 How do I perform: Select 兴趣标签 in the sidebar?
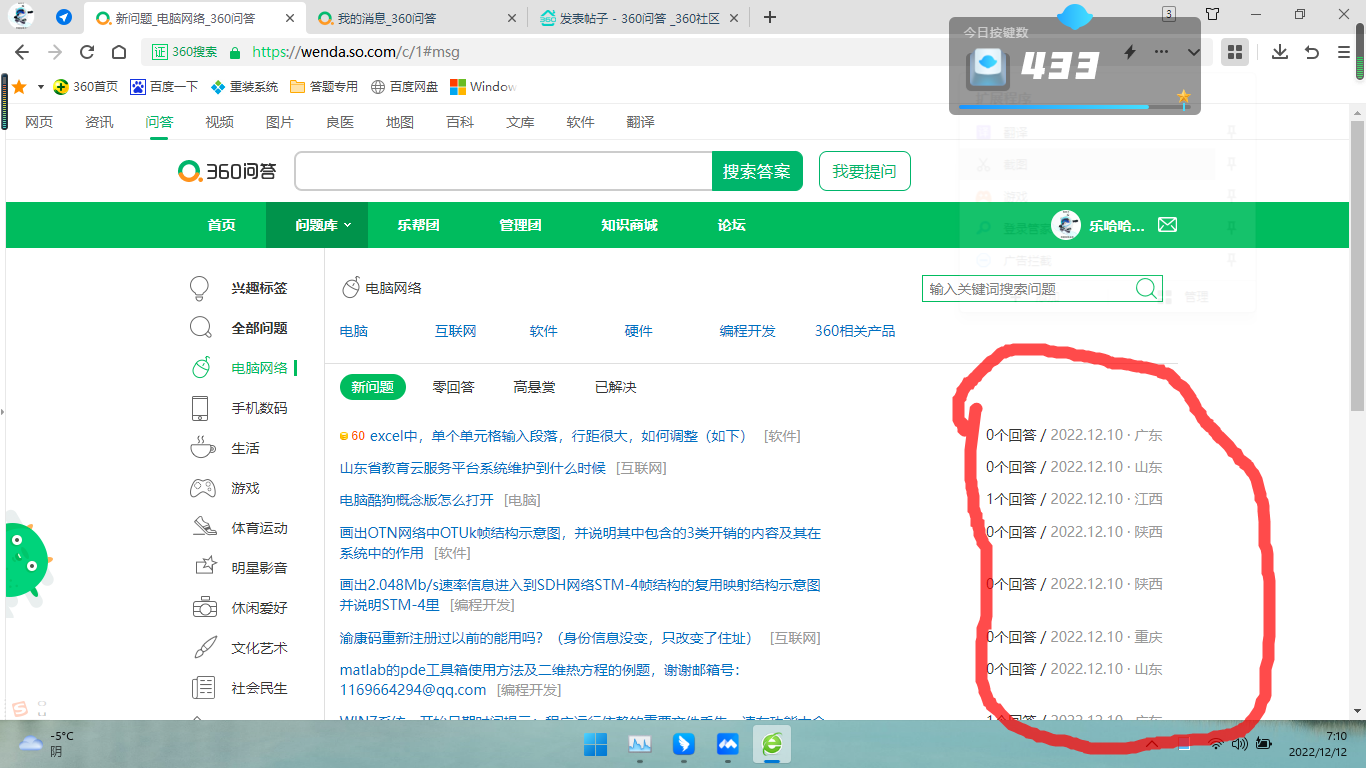pyautogui.click(x=259, y=288)
